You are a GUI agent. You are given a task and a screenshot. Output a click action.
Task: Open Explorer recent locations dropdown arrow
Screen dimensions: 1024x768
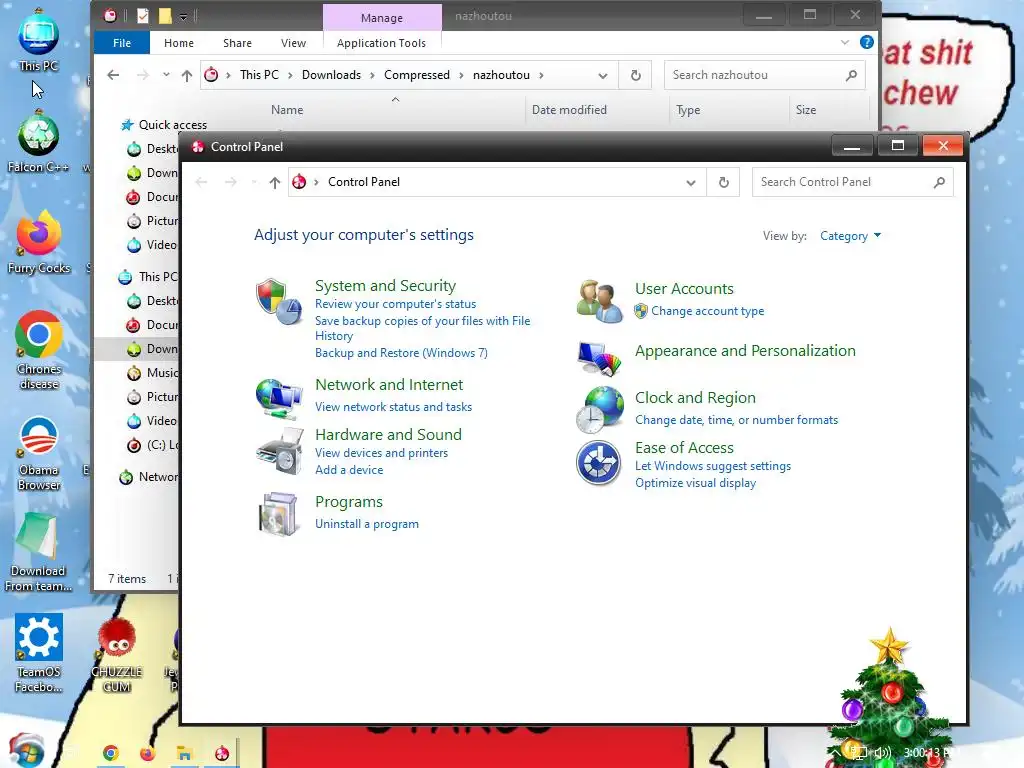(x=167, y=75)
